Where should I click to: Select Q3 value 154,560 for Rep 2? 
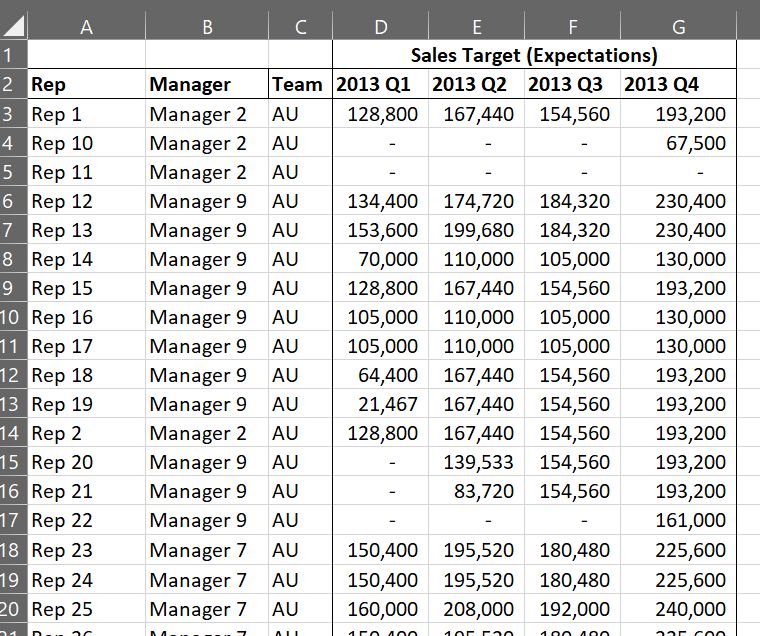point(572,433)
